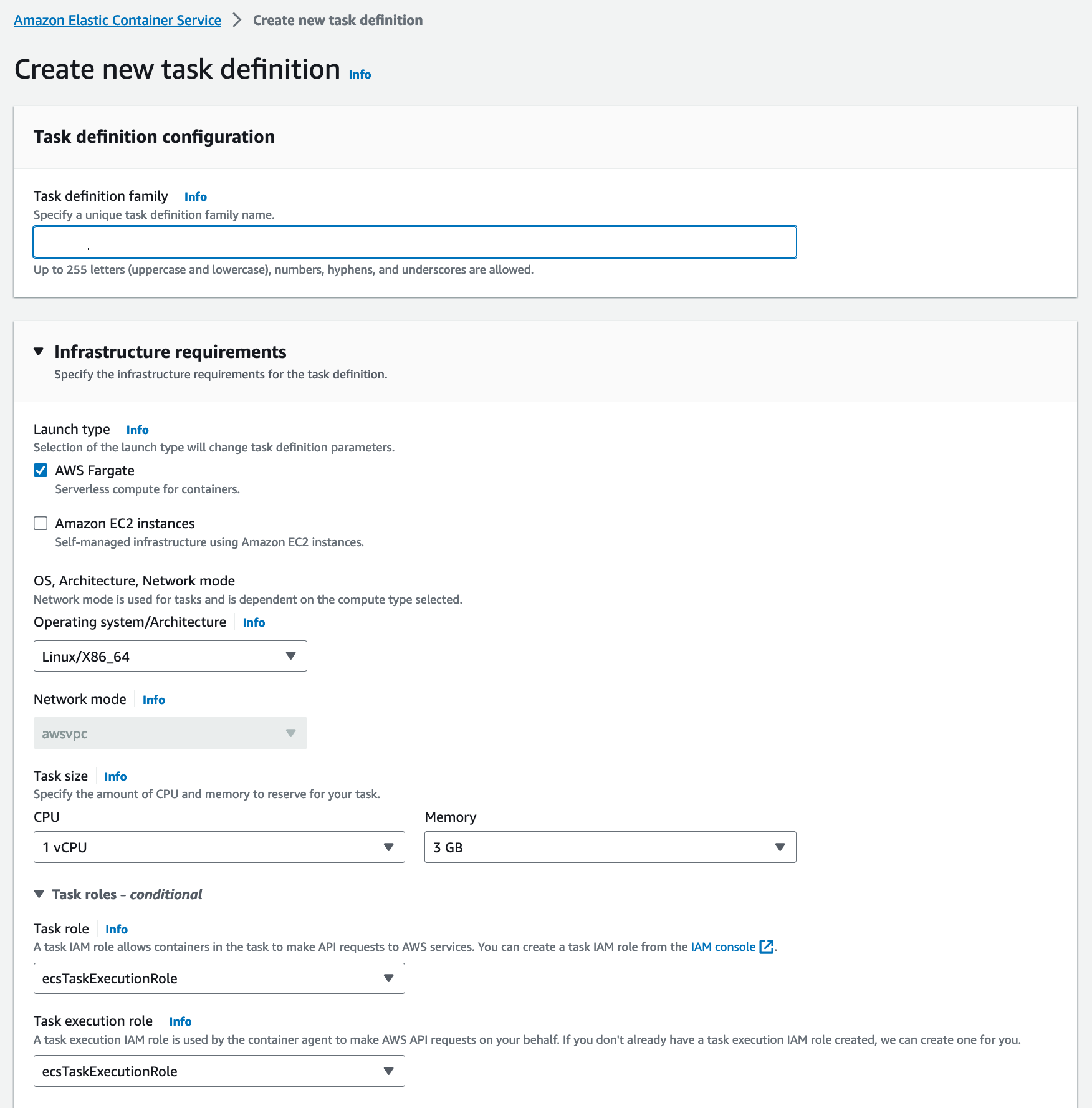This screenshot has height=1108, width=1092.
Task: Open Info for Task definition family
Action: coord(195,196)
